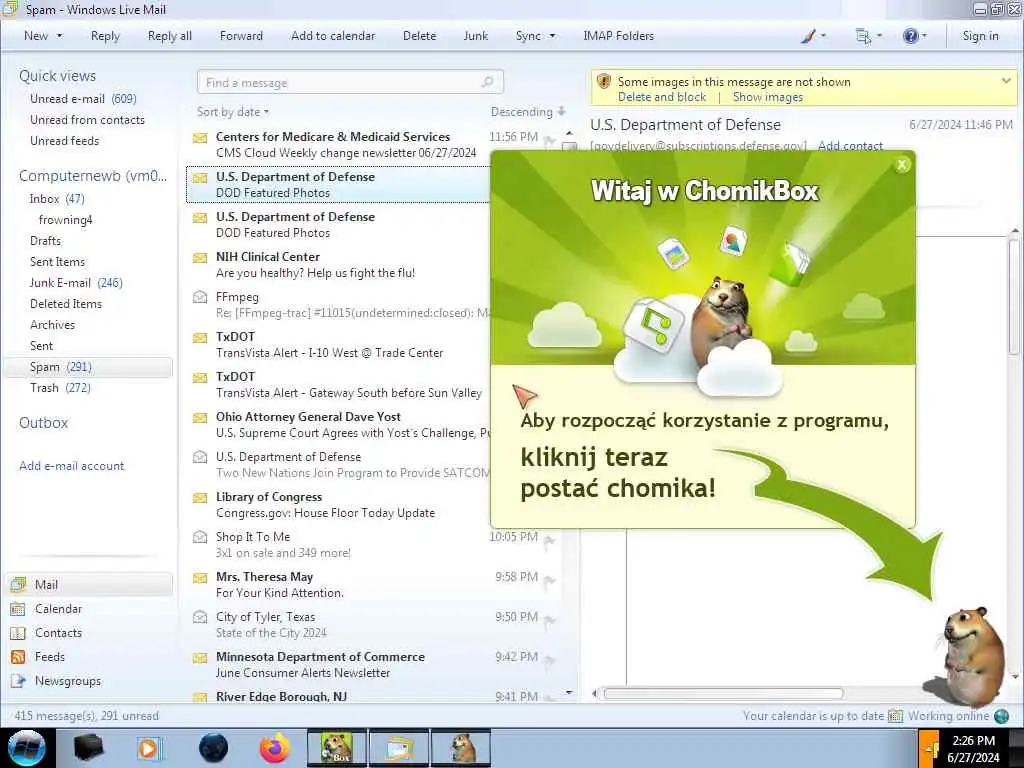
Task: Click the flag for Minnesota Department of Commerce
Action: 550,661
